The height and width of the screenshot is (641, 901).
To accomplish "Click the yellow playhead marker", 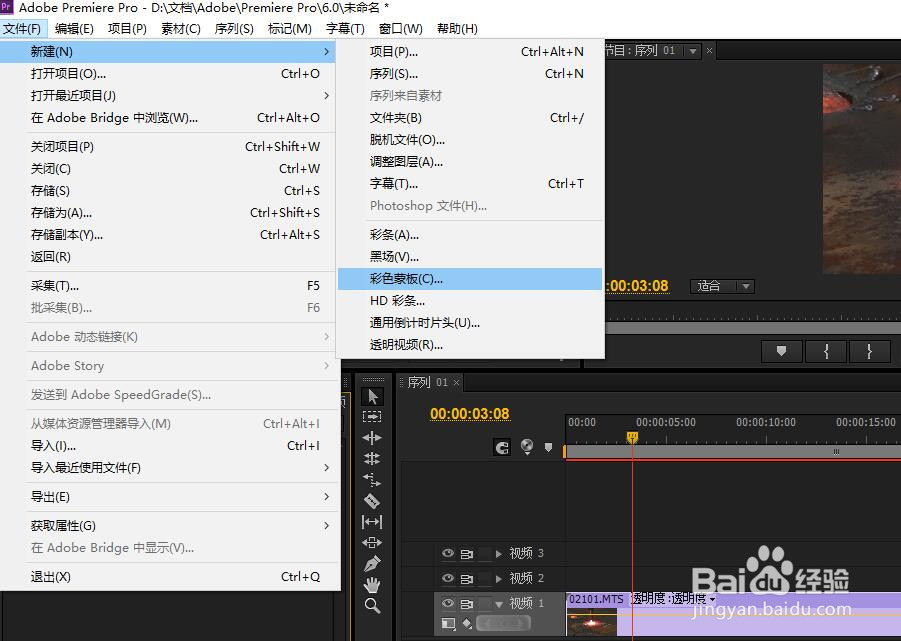I will (x=632, y=438).
